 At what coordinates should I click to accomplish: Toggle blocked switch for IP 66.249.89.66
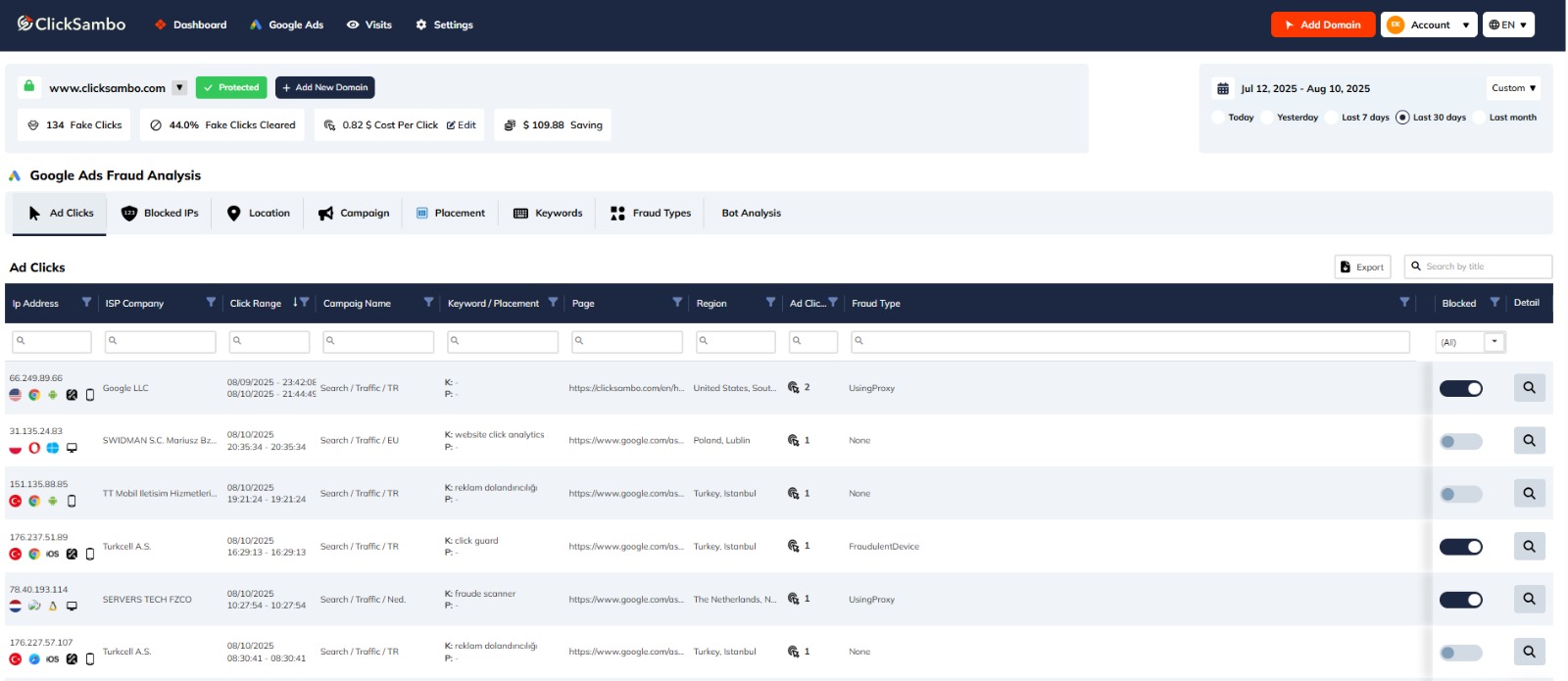[1460, 389]
